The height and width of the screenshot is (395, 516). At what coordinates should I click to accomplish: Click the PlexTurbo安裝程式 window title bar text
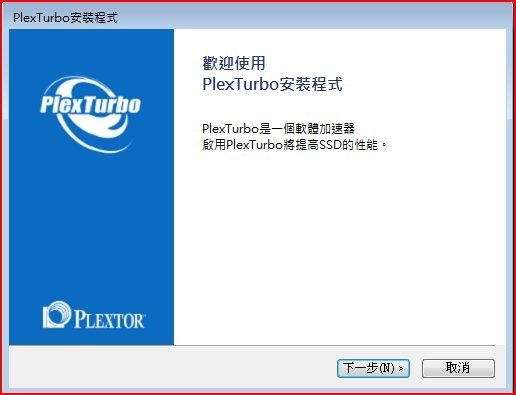pyautogui.click(x=65, y=18)
